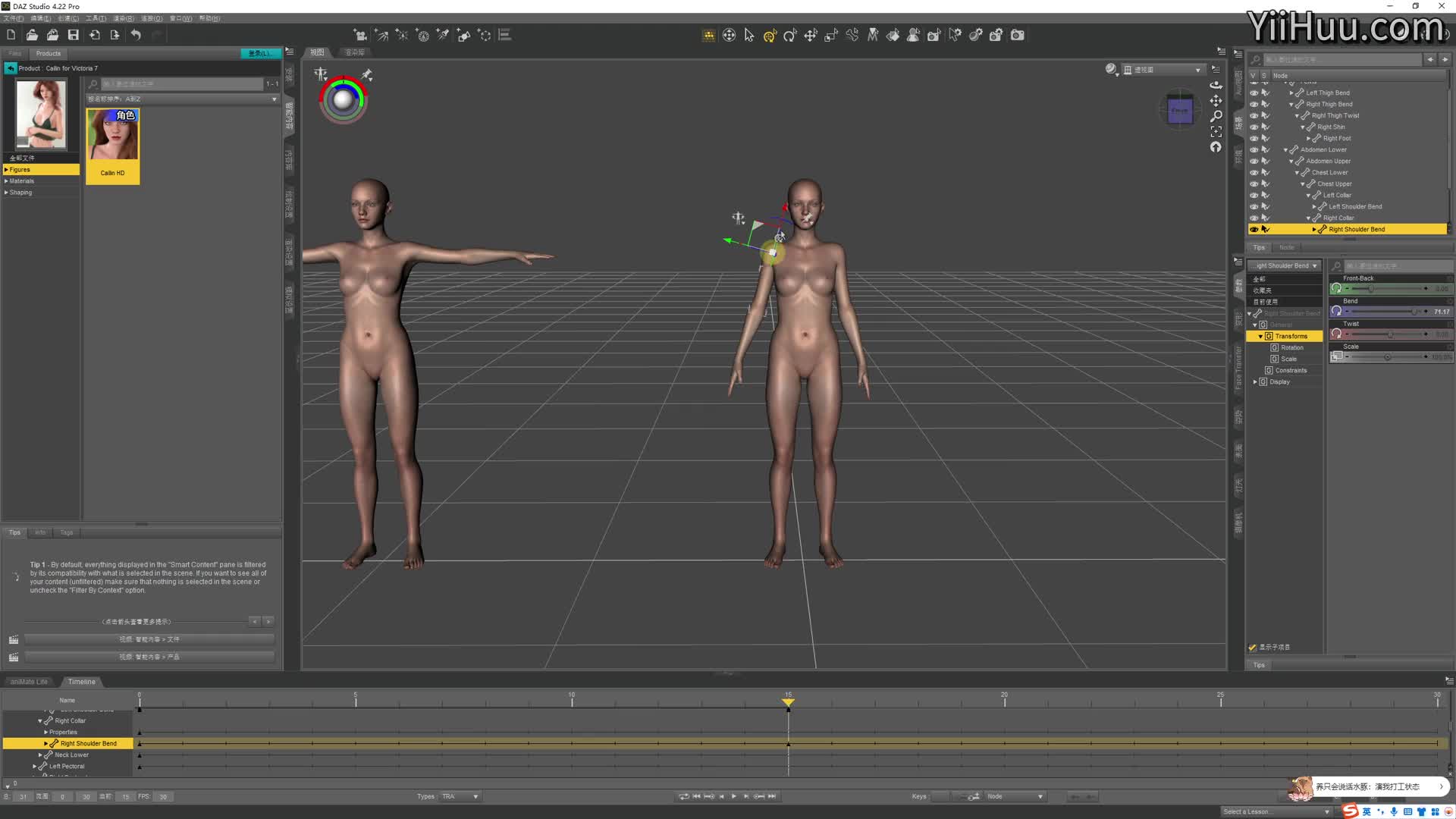Click the Render camera icon
The image size is (1456, 819).
click(x=1018, y=36)
